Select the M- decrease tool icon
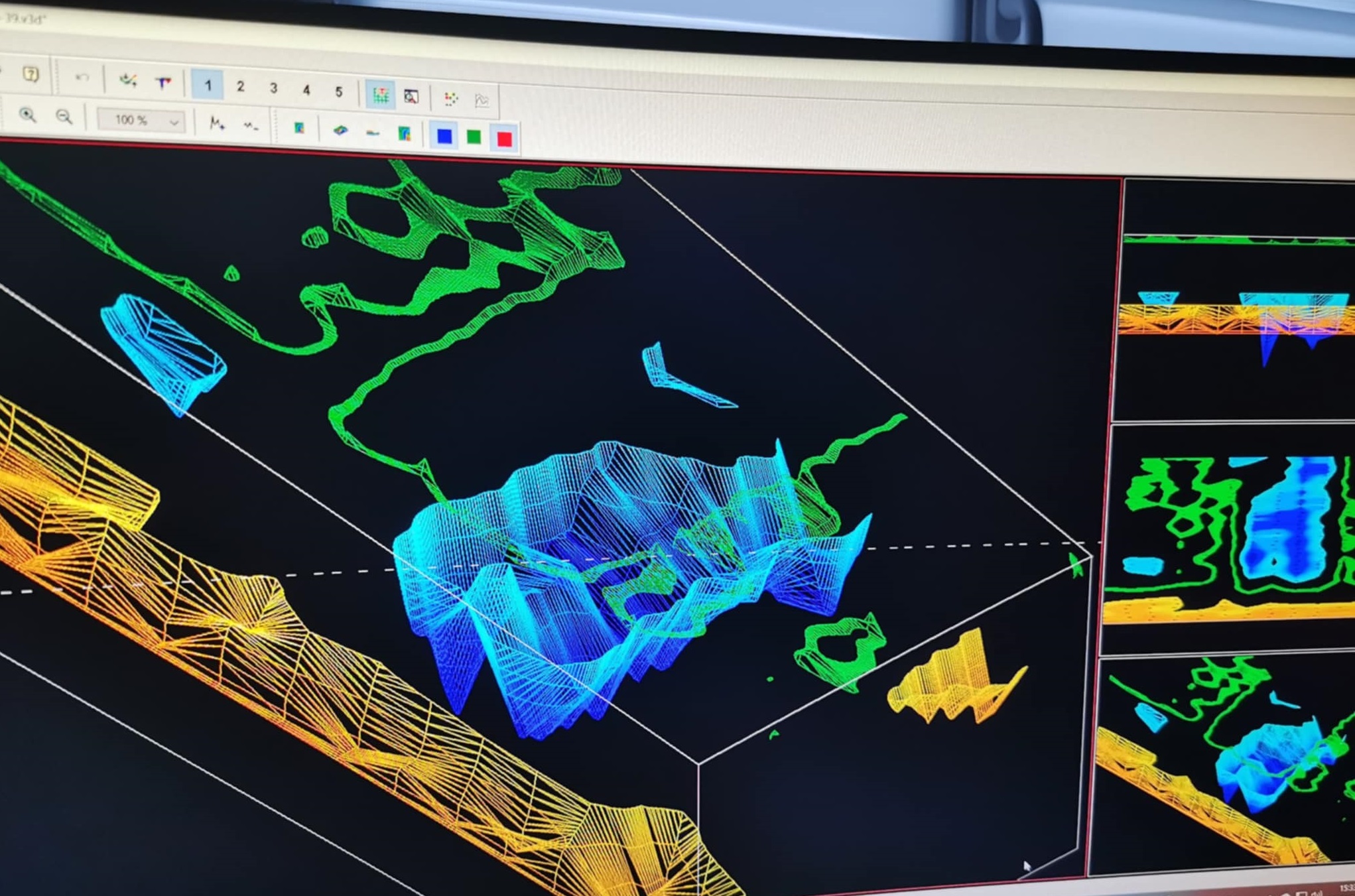This screenshot has height=896, width=1355. pos(251,125)
